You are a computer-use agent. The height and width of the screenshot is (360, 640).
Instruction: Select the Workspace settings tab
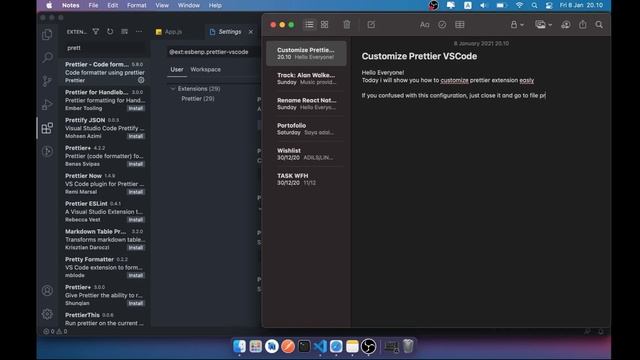(x=205, y=69)
